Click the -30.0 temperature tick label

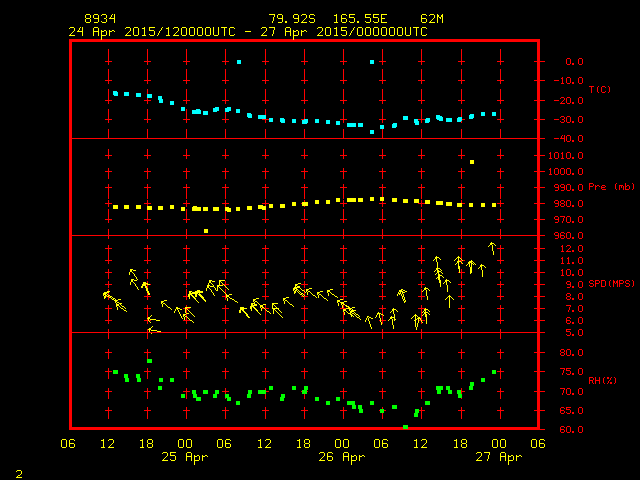tap(569, 120)
